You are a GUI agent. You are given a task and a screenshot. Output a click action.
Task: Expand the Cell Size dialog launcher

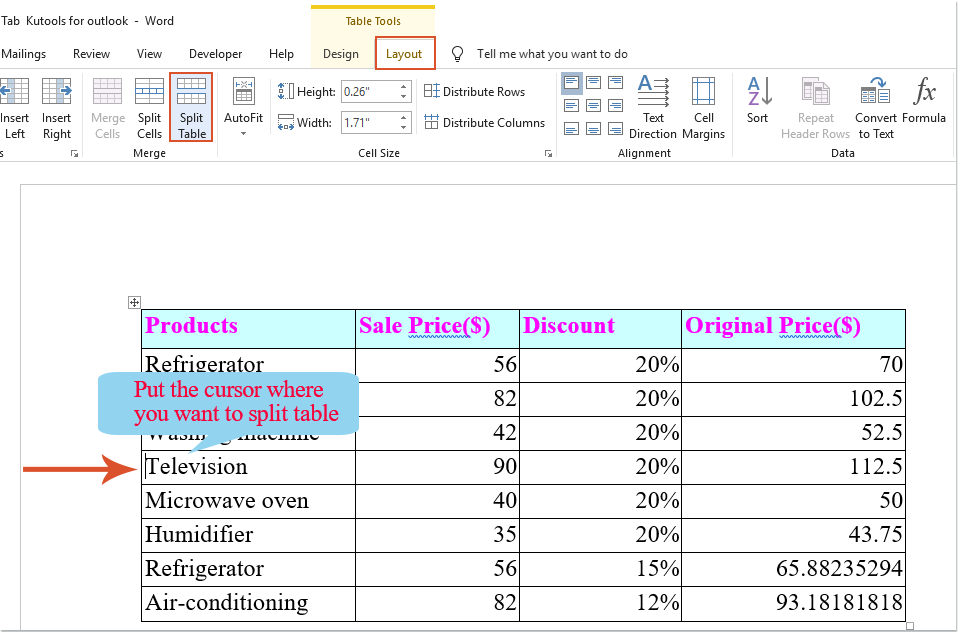coord(548,153)
